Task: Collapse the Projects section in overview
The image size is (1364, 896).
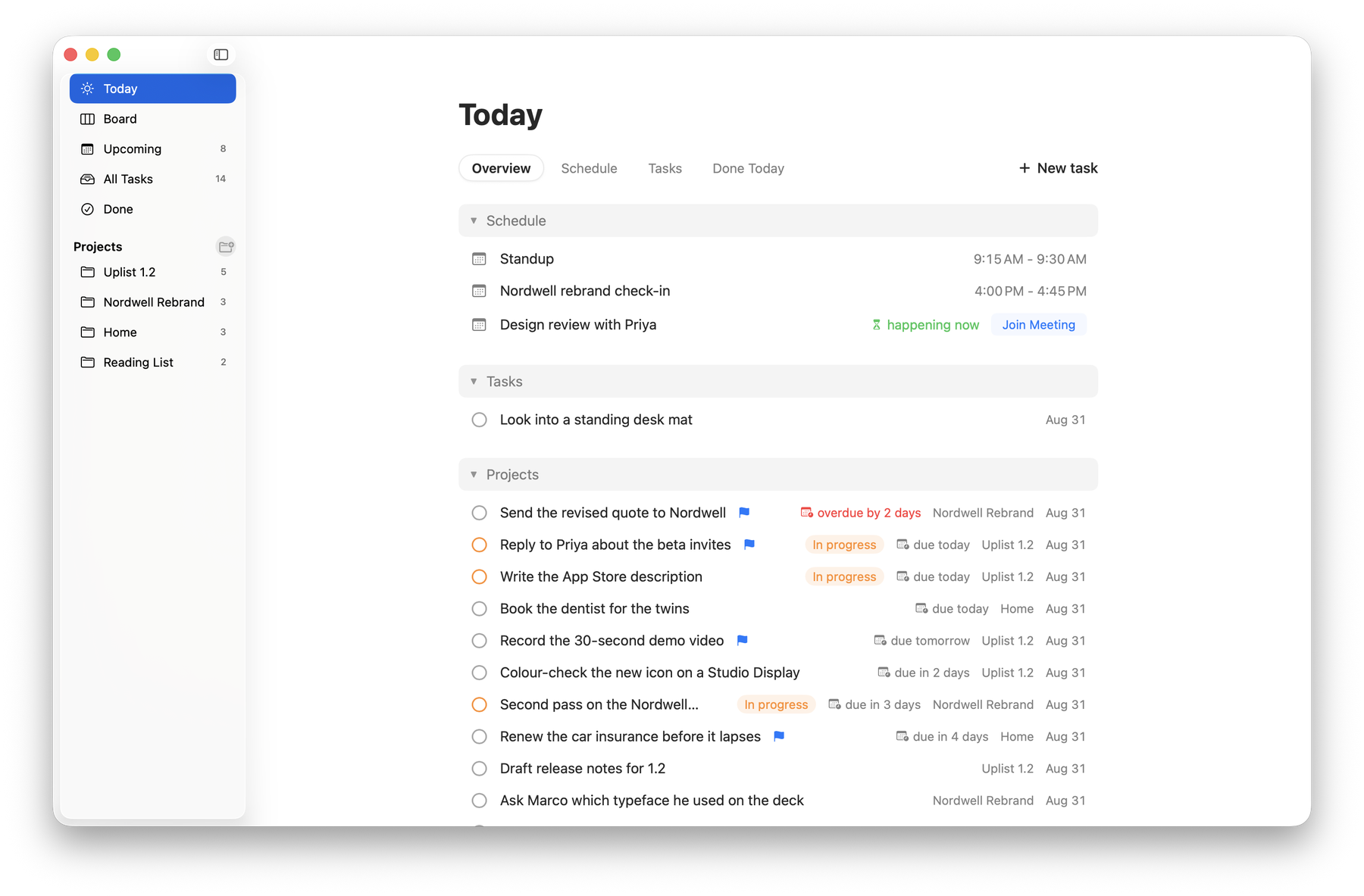Action: click(x=474, y=475)
